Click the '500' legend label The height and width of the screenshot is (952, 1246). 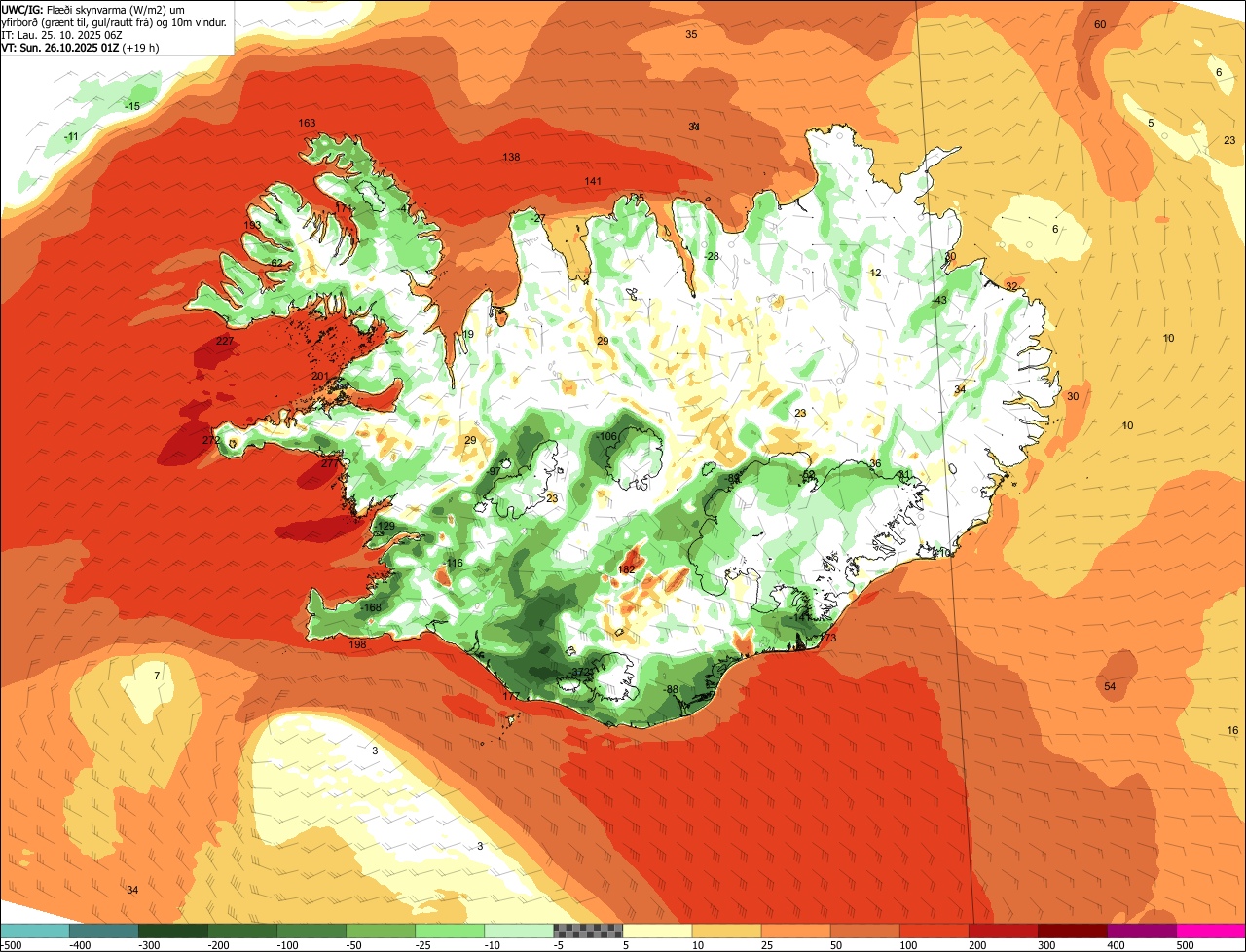point(1184,944)
